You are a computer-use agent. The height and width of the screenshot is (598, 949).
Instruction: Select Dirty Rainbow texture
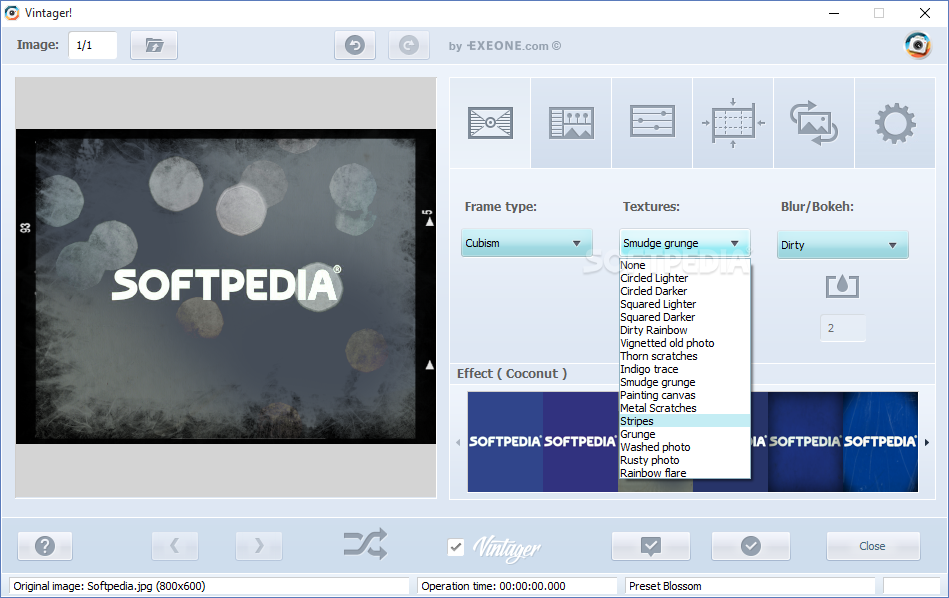coord(685,330)
